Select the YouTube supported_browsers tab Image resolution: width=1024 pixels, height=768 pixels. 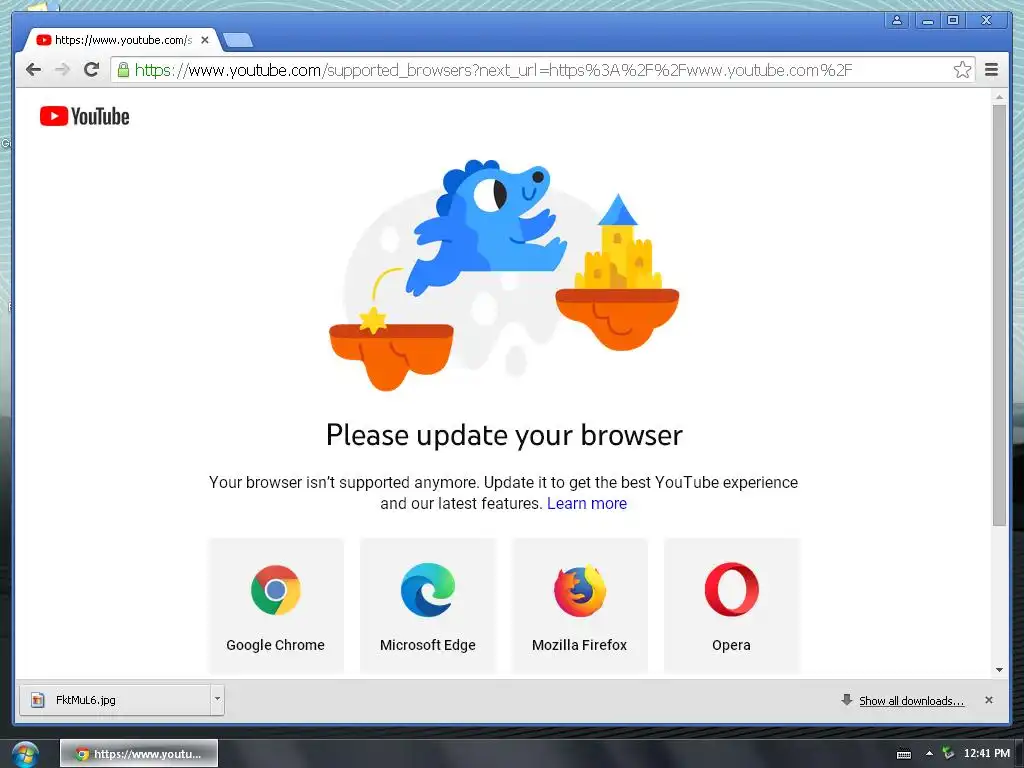[121, 40]
